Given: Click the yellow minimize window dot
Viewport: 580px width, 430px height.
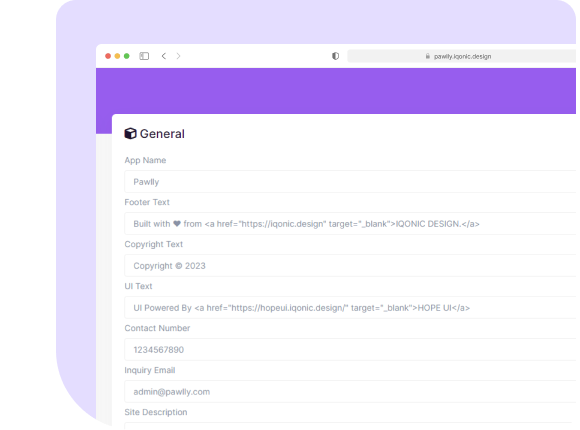Looking at the screenshot, I should 117,56.
